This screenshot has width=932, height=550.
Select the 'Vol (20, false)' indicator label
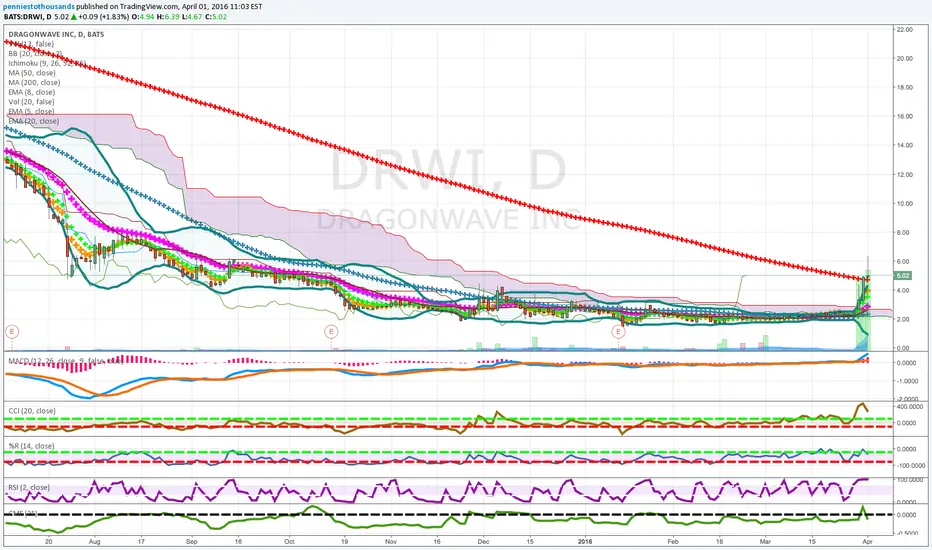point(32,102)
